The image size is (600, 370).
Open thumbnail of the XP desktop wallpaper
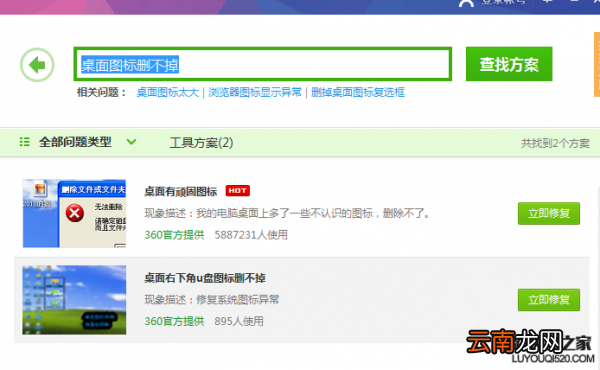click(74, 300)
